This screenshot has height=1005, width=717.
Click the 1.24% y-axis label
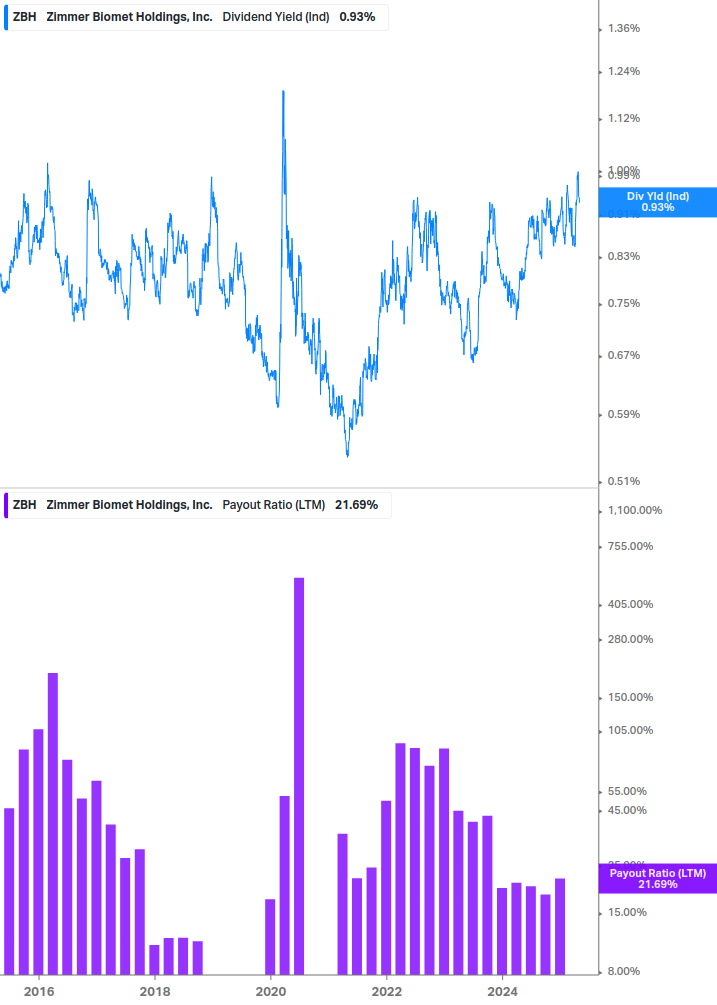click(623, 71)
